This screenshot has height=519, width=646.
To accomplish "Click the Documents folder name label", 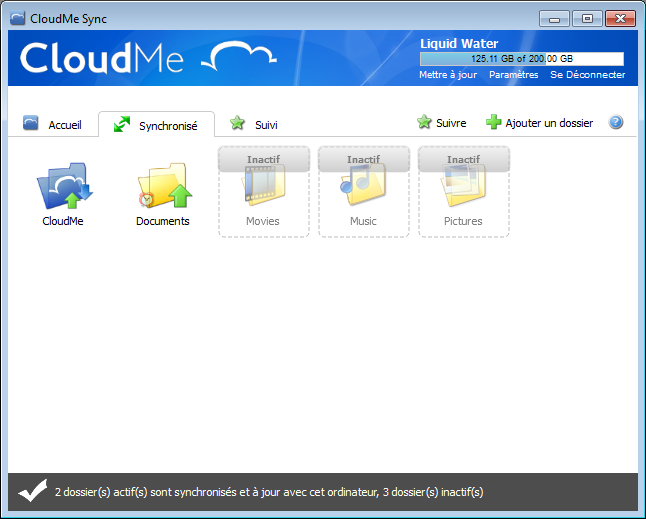I will tap(163, 221).
